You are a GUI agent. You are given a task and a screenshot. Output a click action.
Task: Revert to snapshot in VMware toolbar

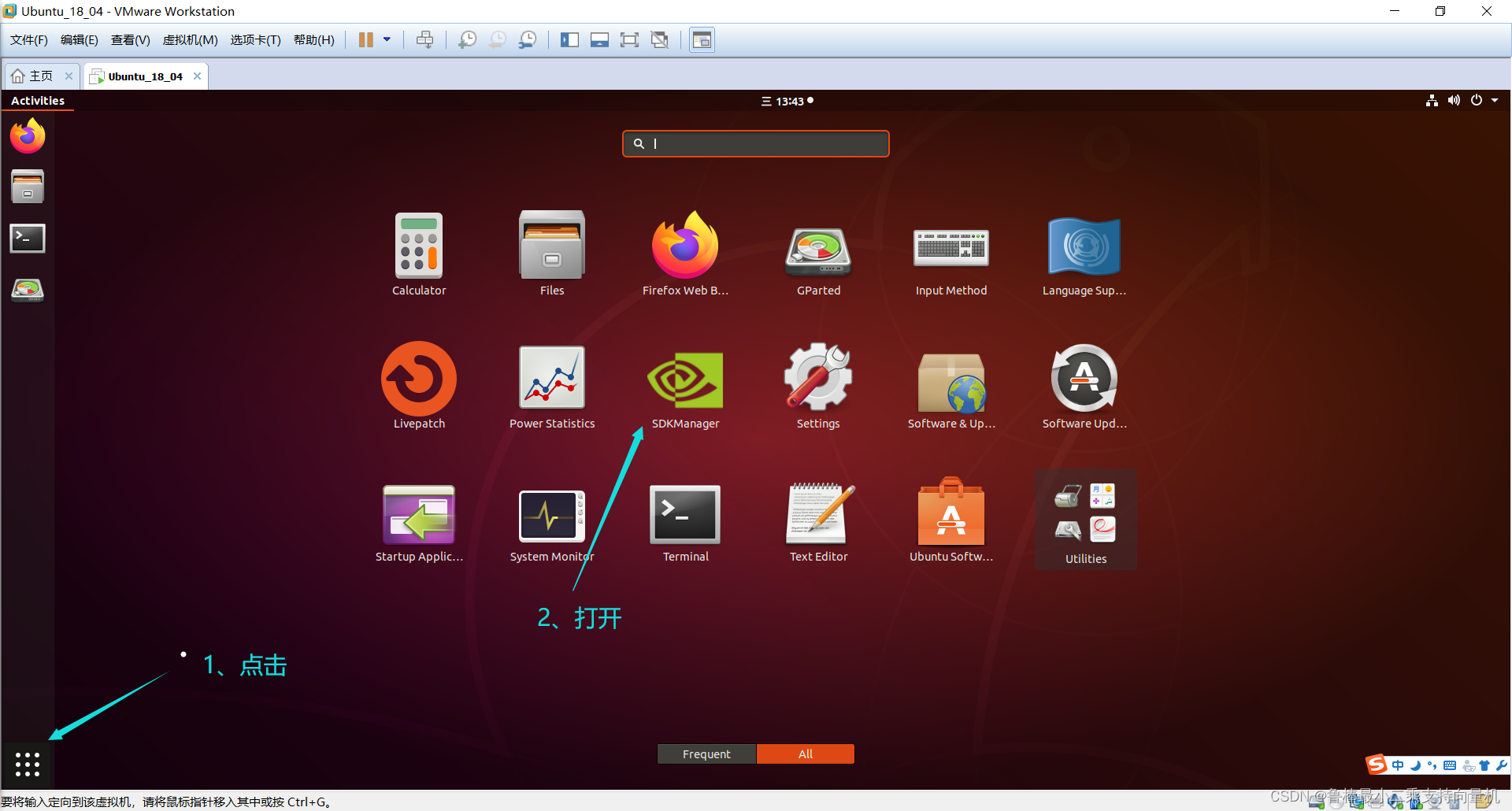[498, 40]
